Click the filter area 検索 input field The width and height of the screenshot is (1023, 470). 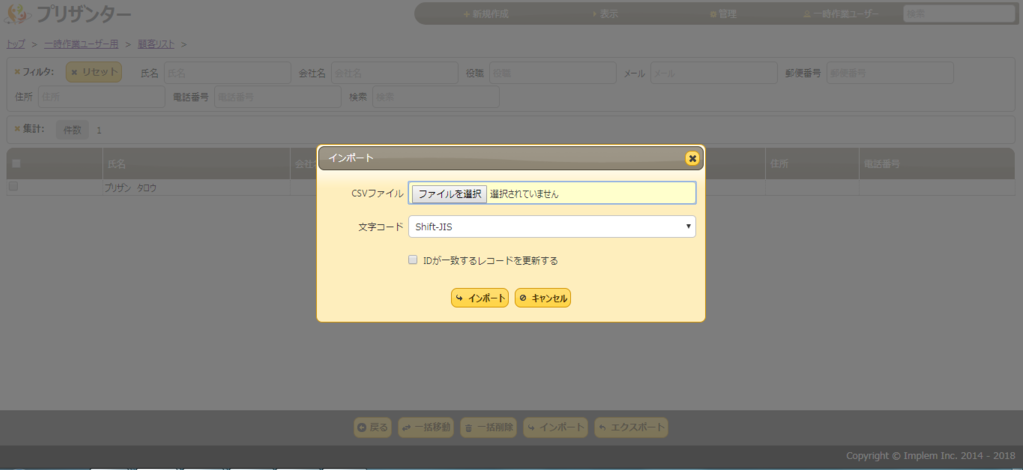coord(436,97)
